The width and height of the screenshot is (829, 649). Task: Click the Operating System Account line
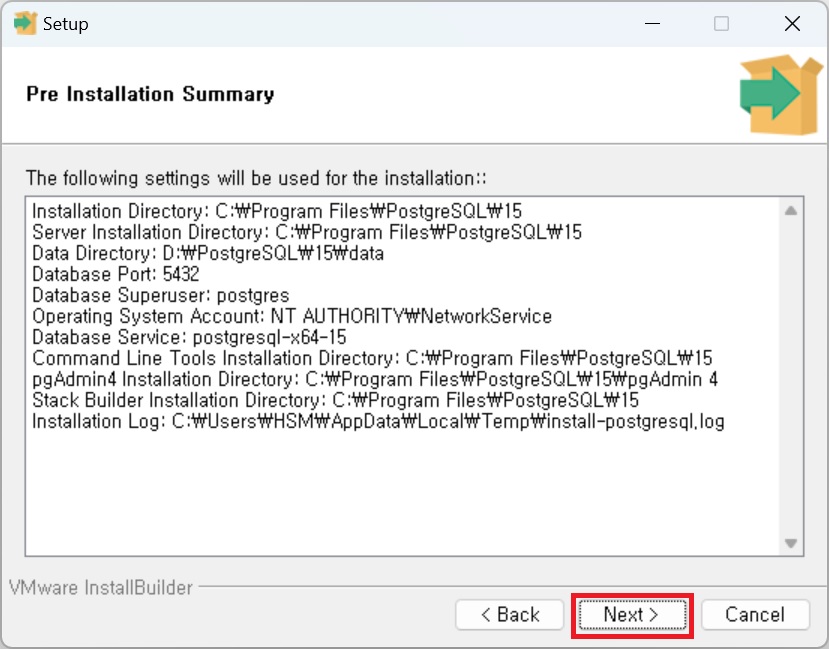(x=292, y=316)
